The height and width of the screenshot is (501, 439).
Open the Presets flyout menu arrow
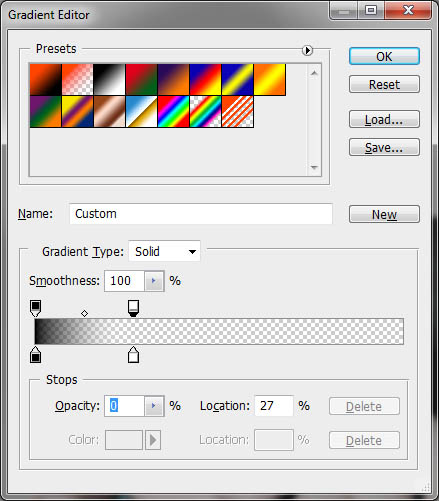pyautogui.click(x=307, y=50)
